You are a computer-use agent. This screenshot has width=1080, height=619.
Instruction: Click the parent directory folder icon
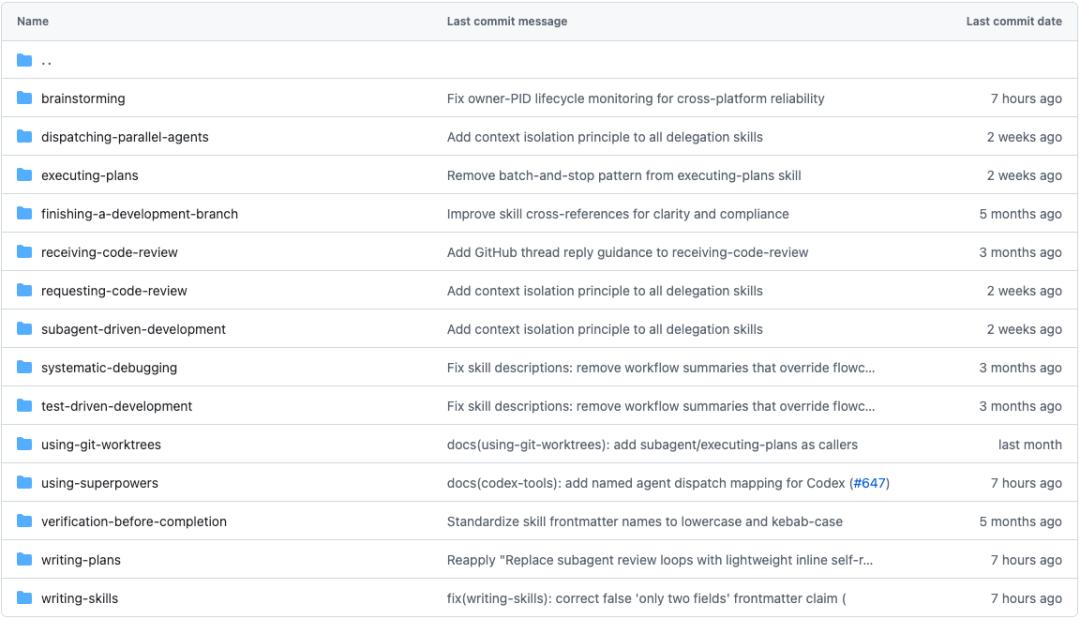coord(25,60)
